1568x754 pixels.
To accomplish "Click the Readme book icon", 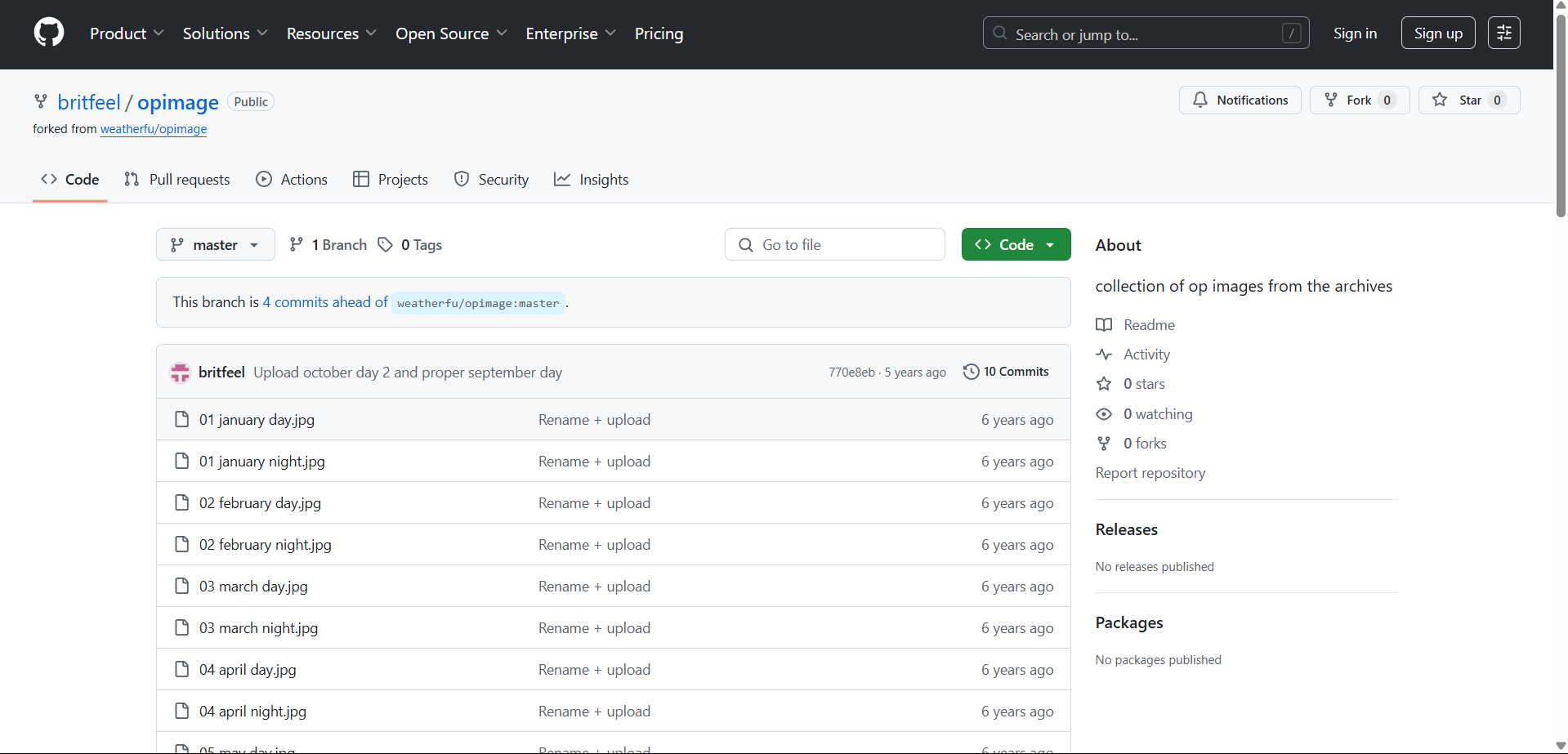I will [x=1104, y=325].
